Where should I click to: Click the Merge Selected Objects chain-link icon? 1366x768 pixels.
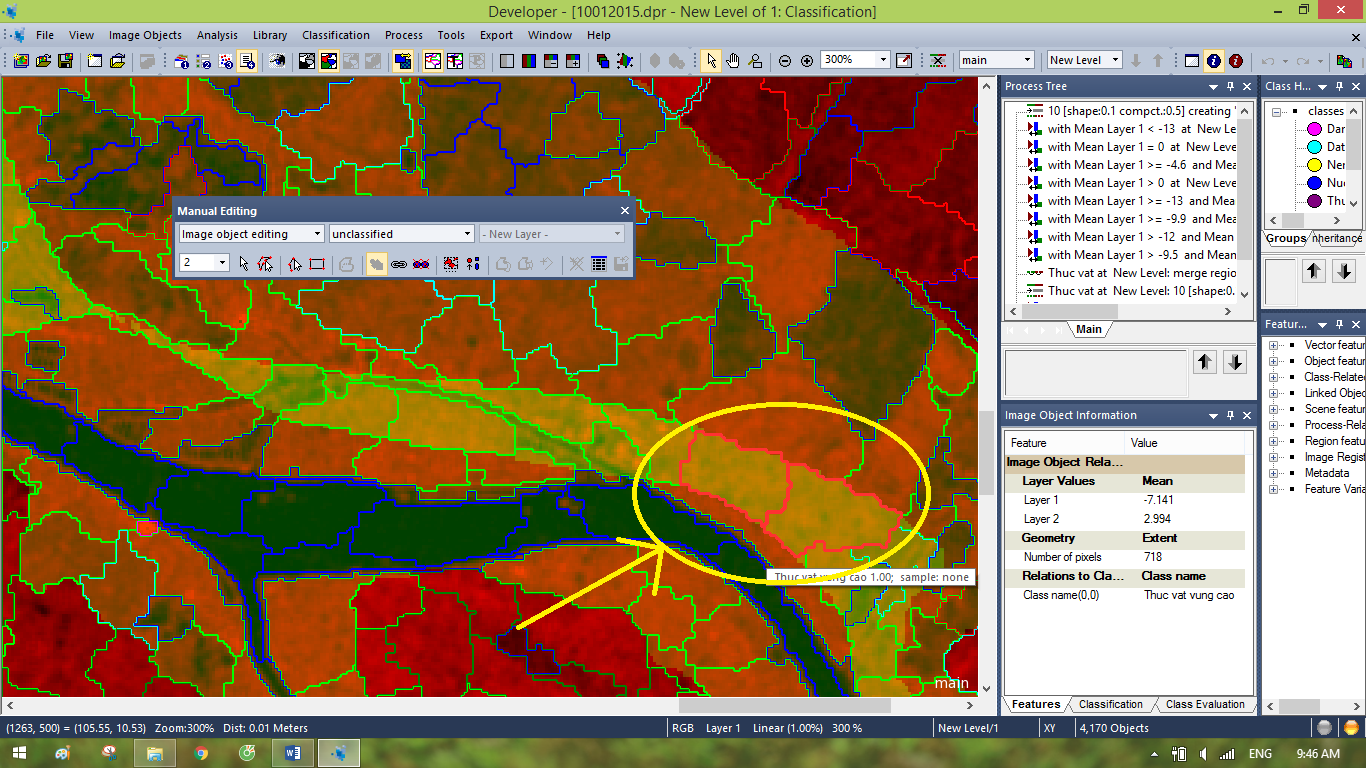coord(398,264)
